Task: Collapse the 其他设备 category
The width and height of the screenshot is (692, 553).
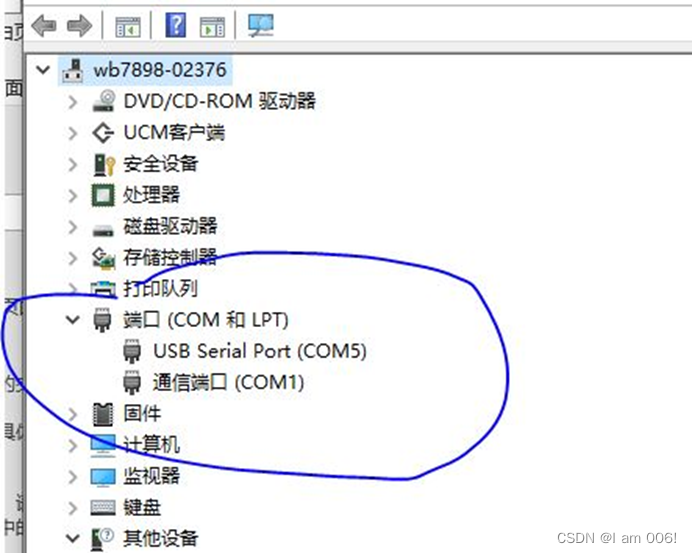Action: pos(72,538)
